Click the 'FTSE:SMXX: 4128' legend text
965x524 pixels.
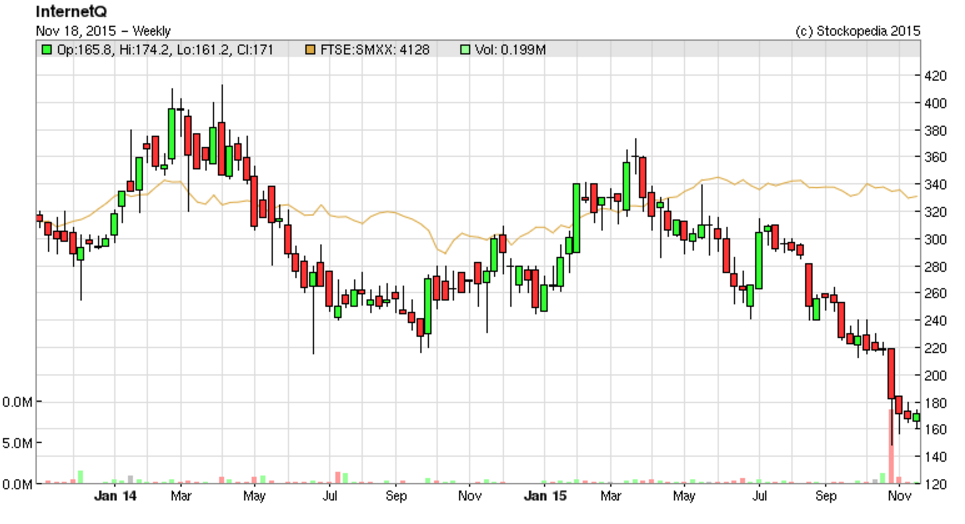[x=375, y=49]
